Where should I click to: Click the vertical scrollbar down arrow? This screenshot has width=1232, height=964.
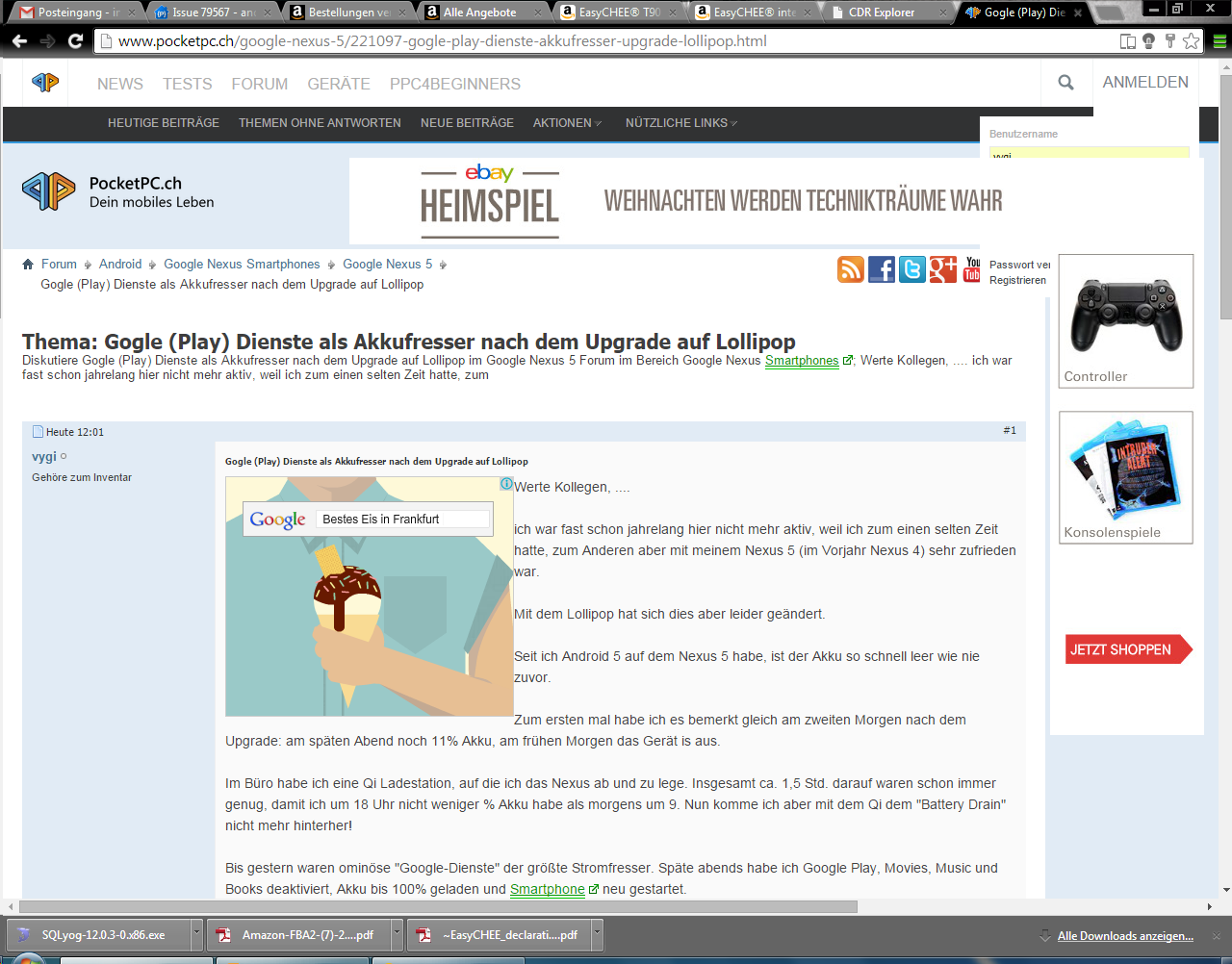click(1225, 890)
